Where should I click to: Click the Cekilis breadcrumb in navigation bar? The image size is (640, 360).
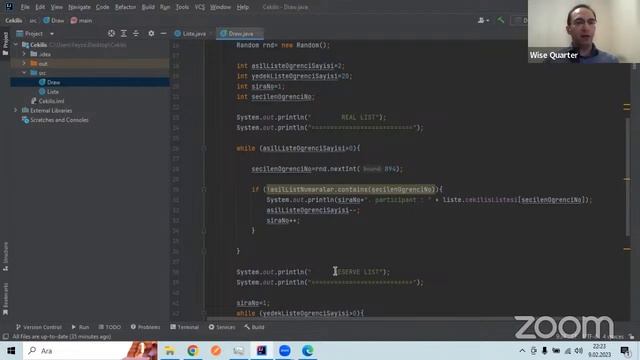tap(13, 20)
